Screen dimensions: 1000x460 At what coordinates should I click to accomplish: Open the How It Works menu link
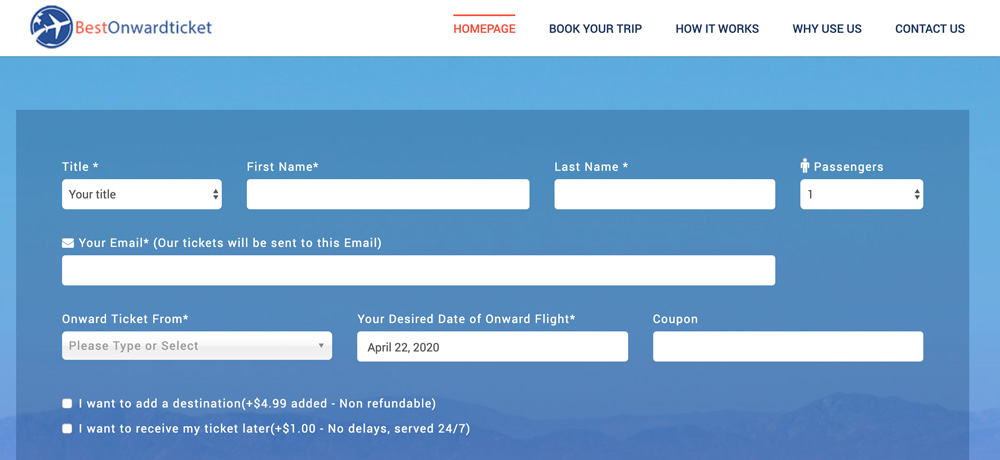pyautogui.click(x=717, y=29)
